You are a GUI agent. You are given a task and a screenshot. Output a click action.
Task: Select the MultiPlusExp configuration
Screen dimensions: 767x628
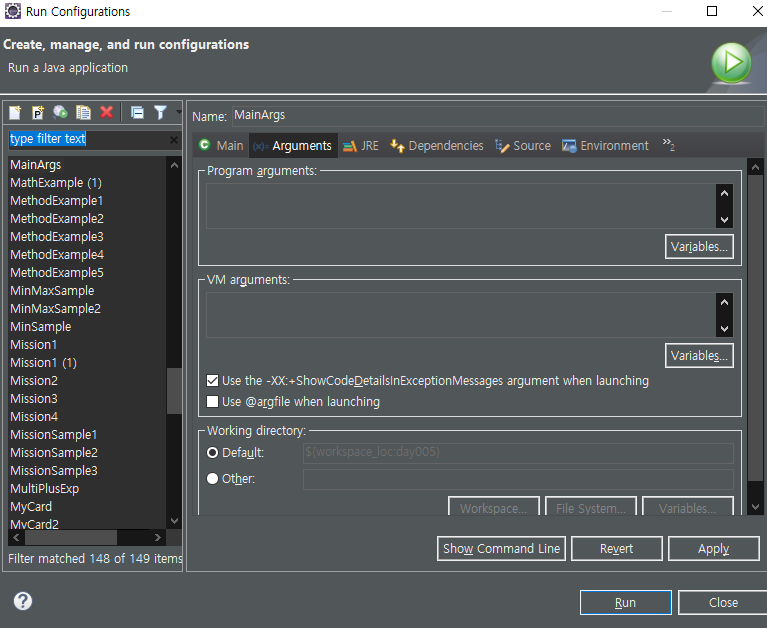[45, 489]
